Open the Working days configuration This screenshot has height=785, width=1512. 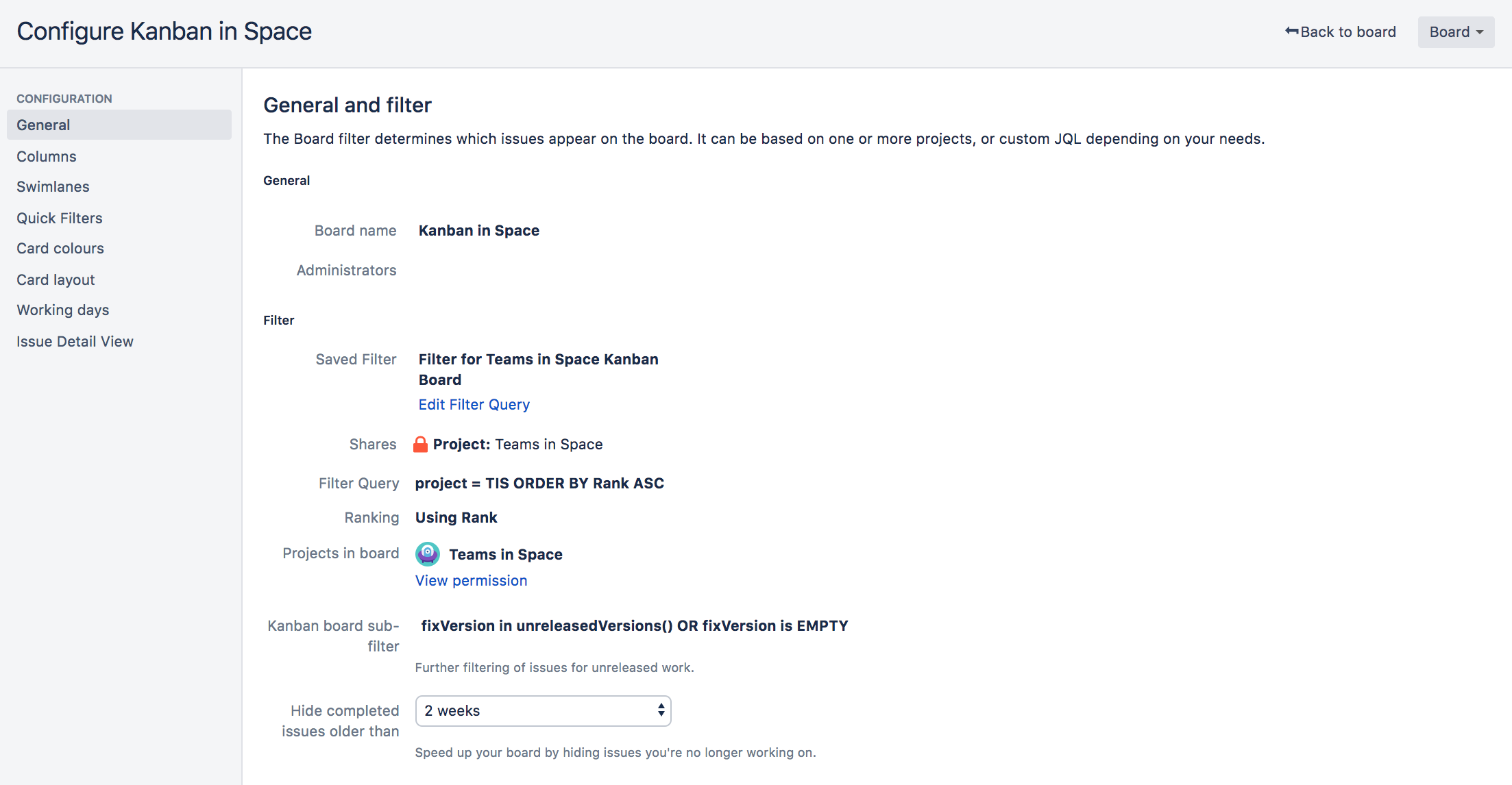[x=63, y=310]
